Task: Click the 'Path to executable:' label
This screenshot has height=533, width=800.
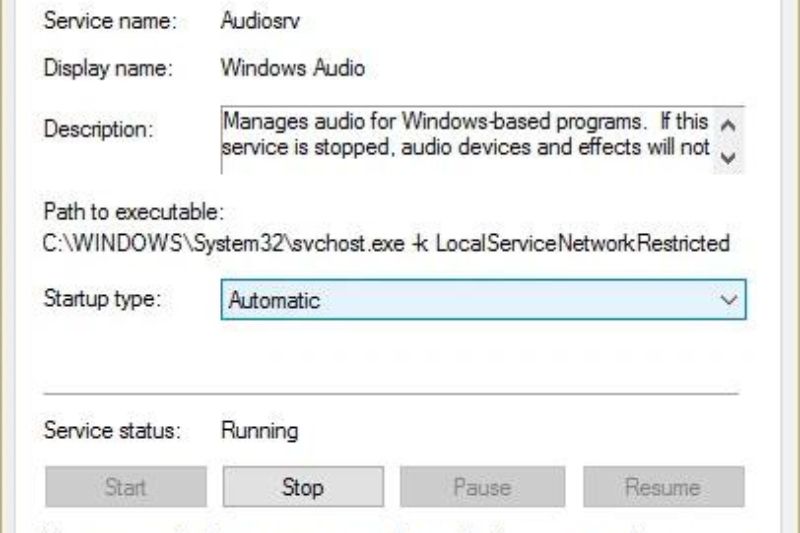Action: click(x=134, y=212)
